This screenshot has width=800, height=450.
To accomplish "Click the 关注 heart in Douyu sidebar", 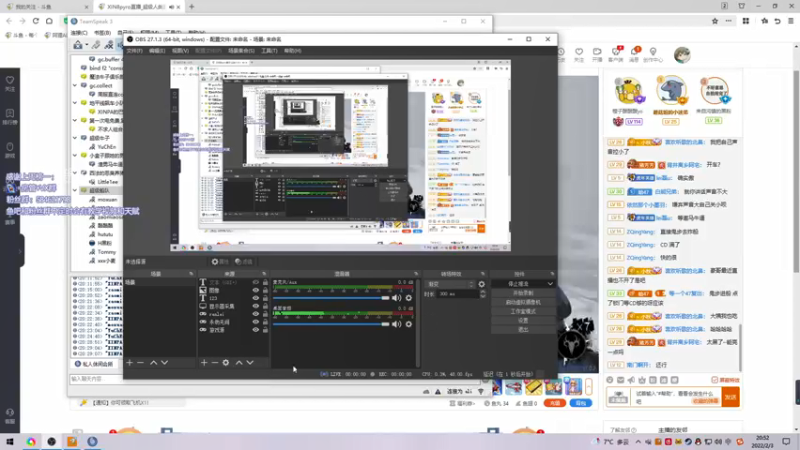I will pos(10,83).
